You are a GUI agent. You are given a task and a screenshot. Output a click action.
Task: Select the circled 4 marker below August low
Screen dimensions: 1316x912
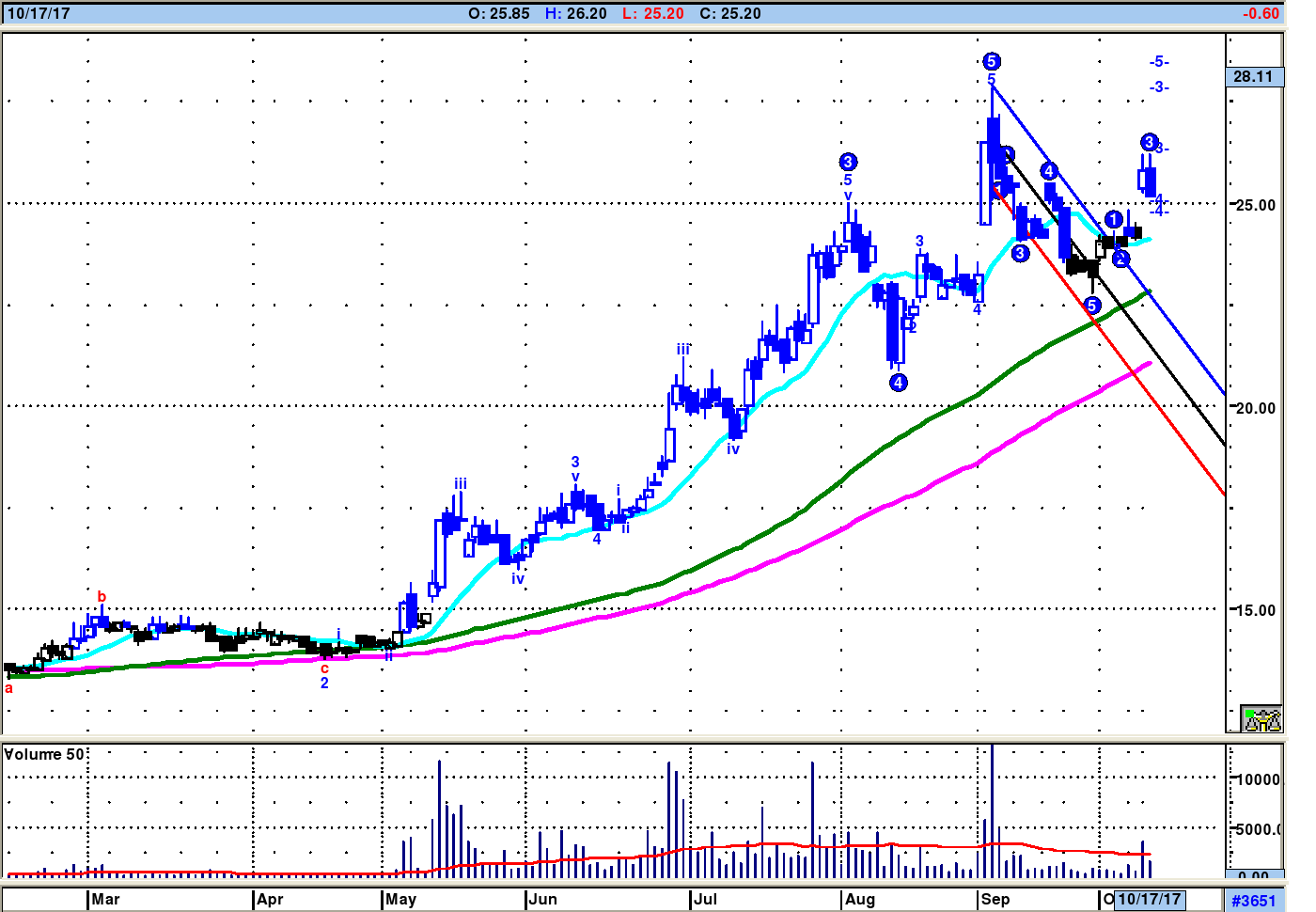899,383
